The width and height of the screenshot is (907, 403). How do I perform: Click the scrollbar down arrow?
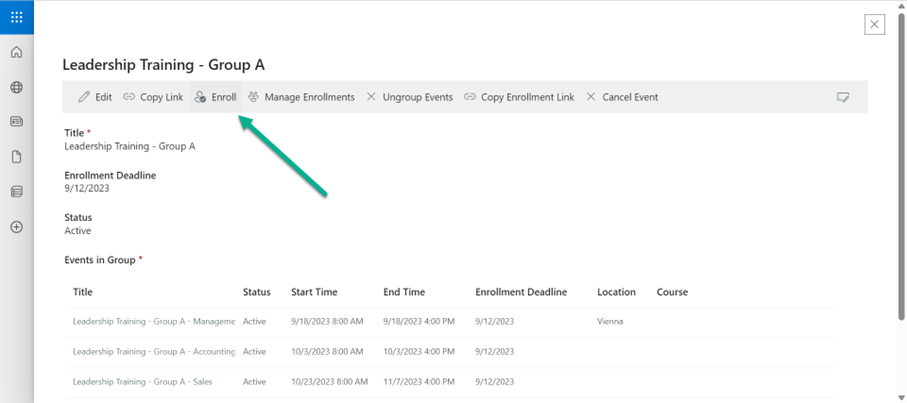pyautogui.click(x=901, y=397)
